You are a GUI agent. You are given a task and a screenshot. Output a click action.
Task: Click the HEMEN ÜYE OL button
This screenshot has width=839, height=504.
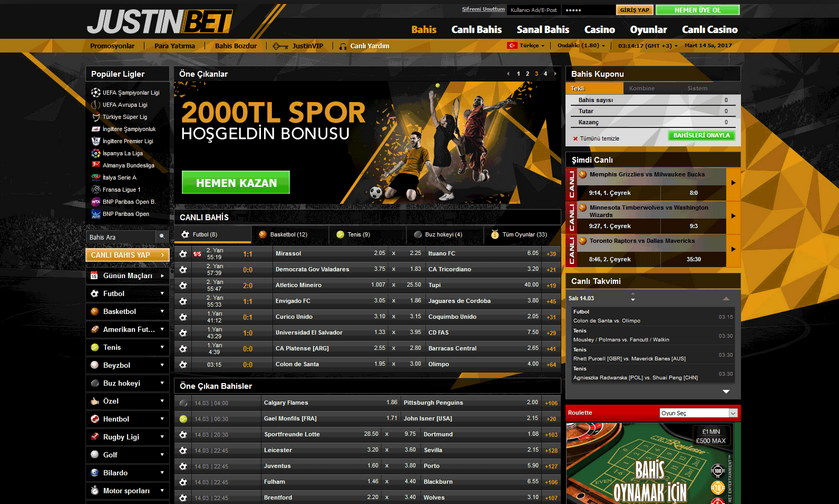tap(698, 10)
